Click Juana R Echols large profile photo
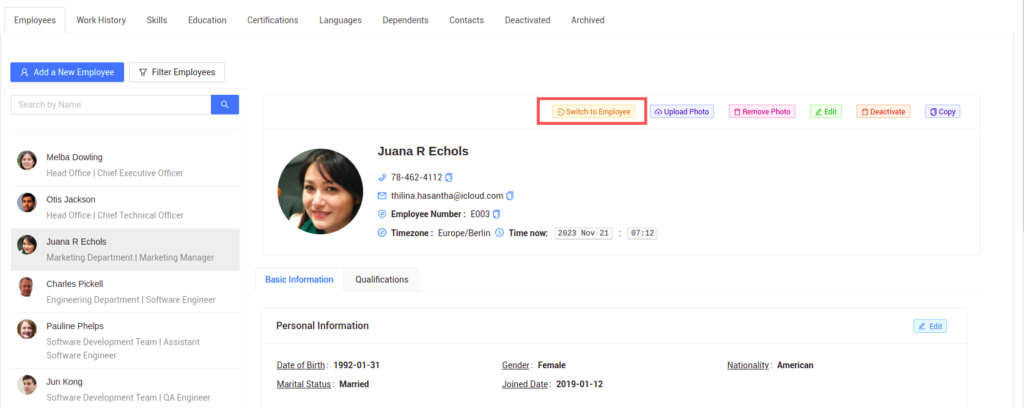This screenshot has width=1024, height=408. [x=320, y=192]
